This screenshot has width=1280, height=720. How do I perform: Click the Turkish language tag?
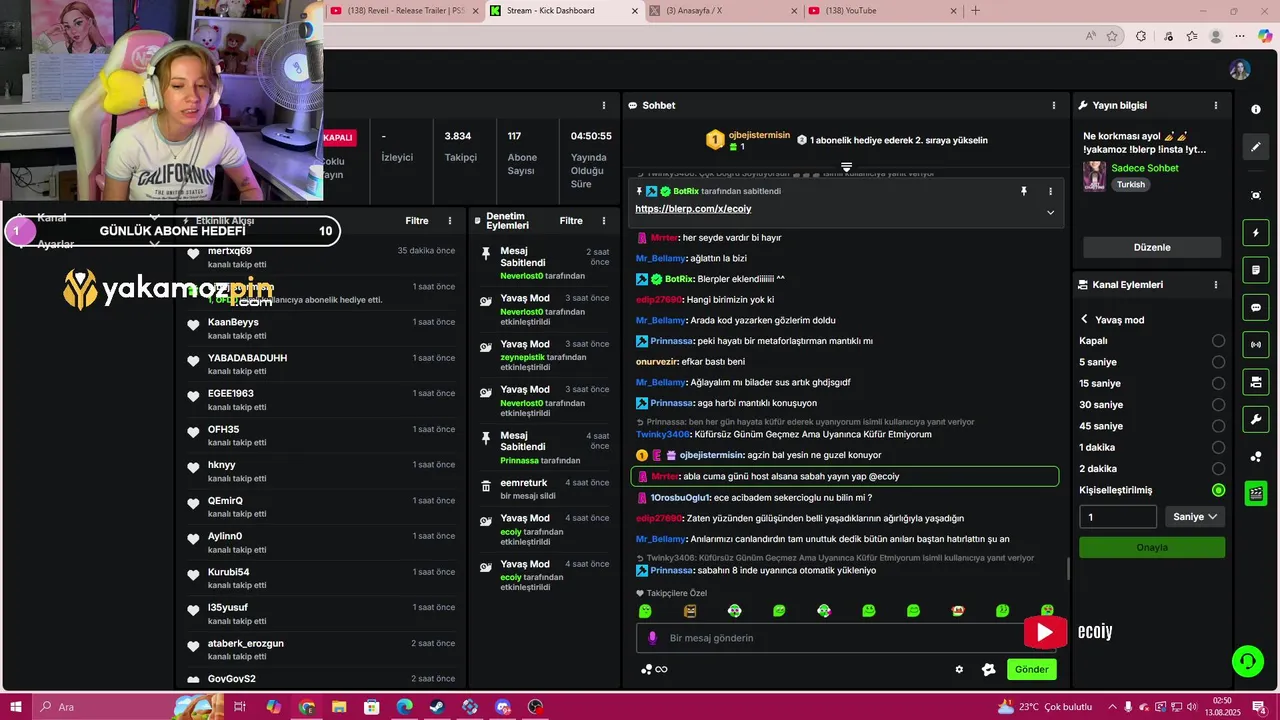point(1131,185)
